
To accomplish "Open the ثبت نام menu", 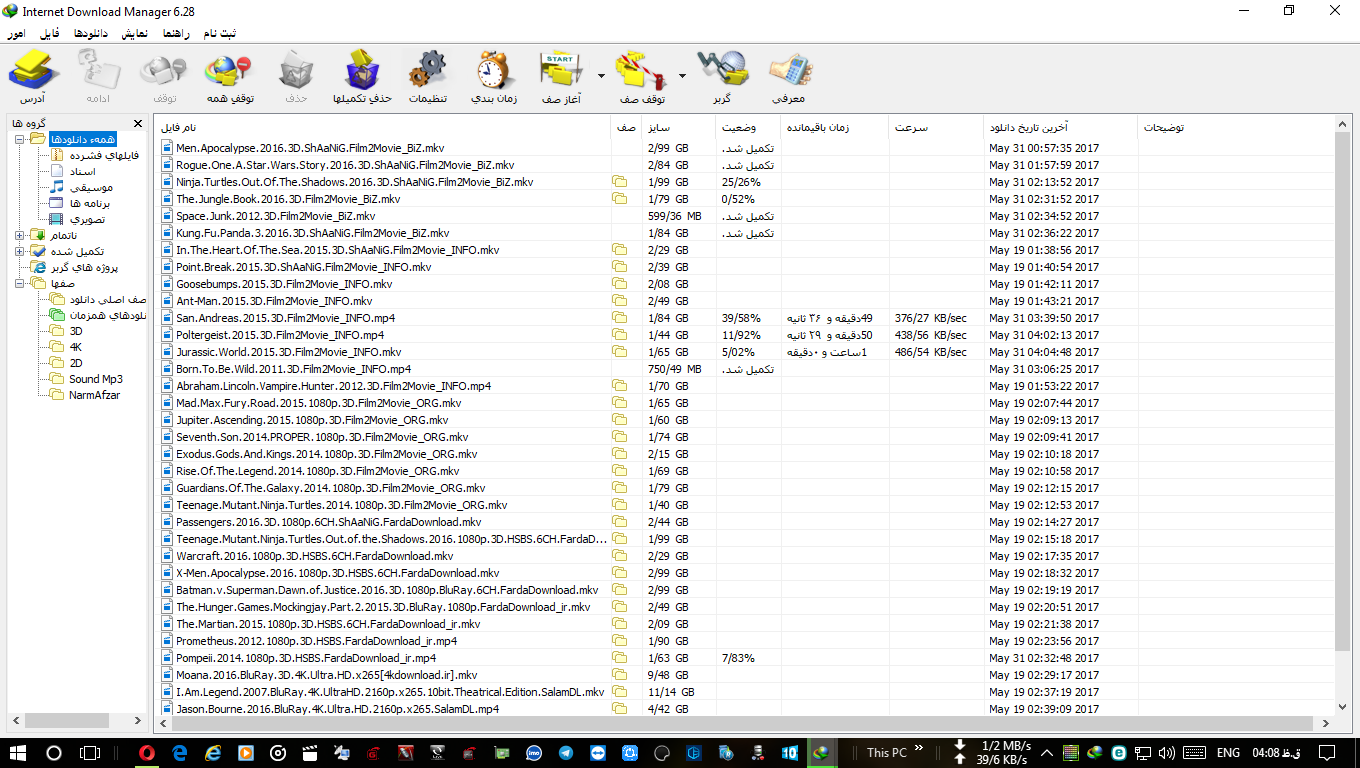I will point(220,33).
